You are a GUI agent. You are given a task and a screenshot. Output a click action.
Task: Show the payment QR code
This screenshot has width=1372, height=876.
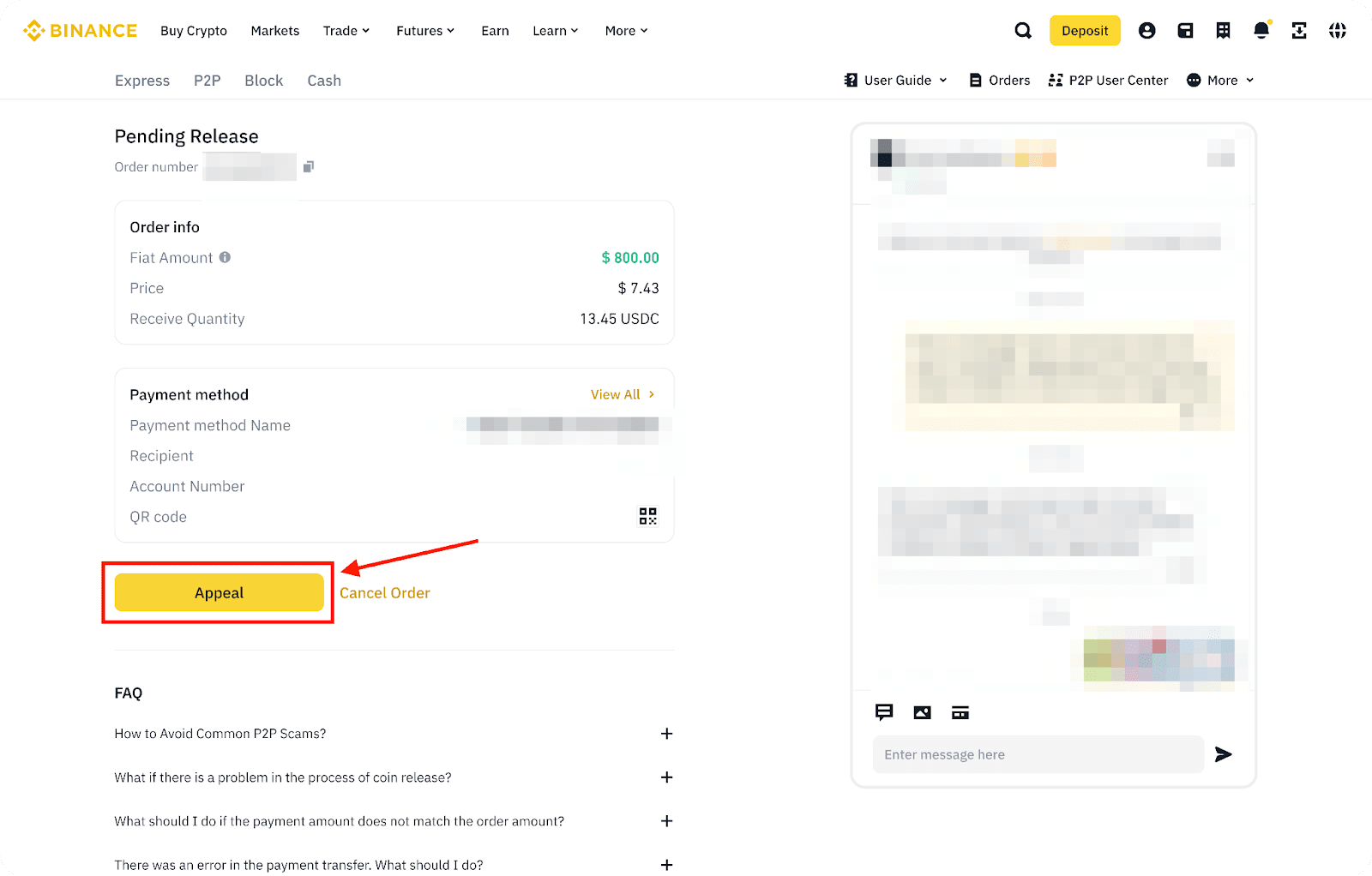click(648, 516)
